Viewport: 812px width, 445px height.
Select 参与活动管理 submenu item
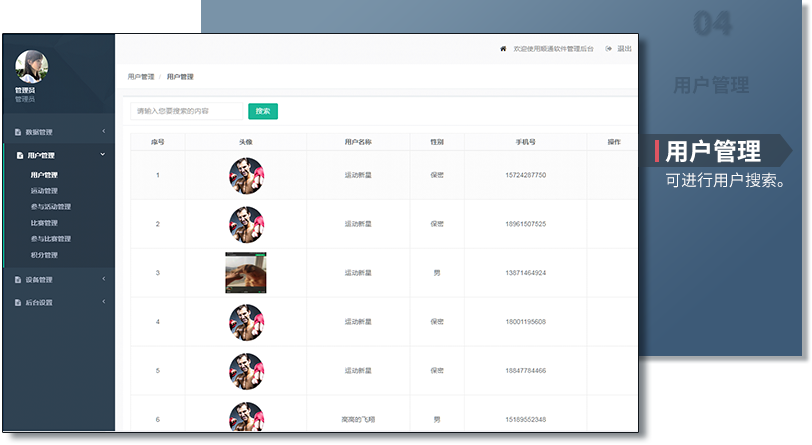(x=50, y=207)
